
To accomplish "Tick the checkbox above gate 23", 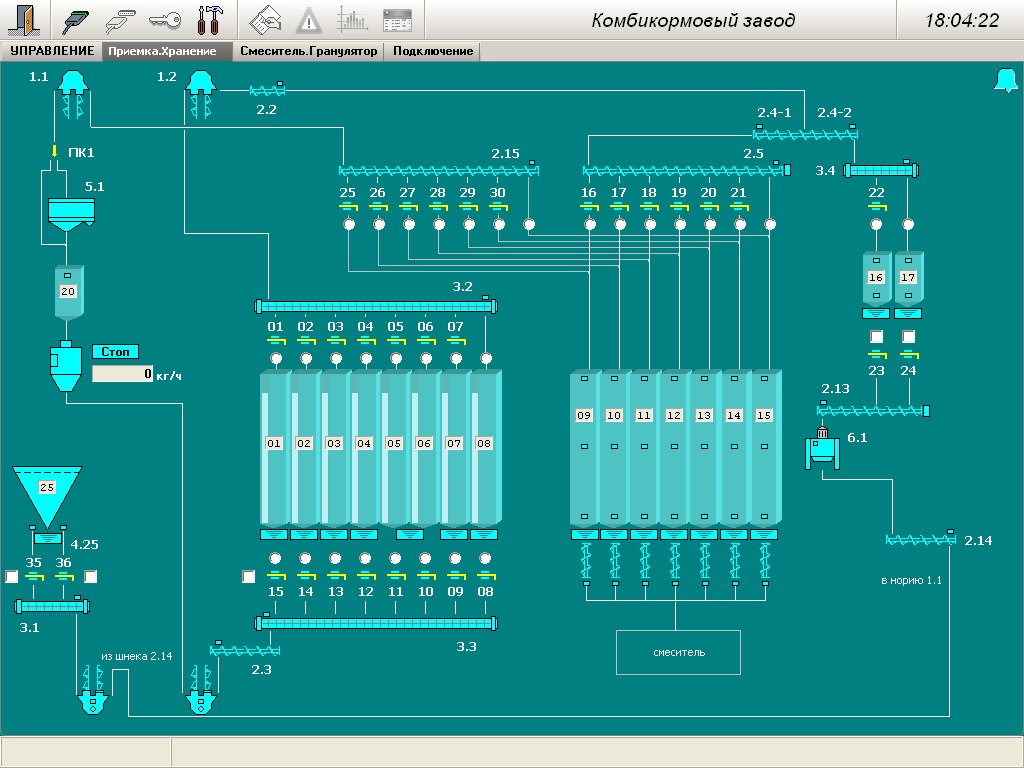I will click(877, 337).
